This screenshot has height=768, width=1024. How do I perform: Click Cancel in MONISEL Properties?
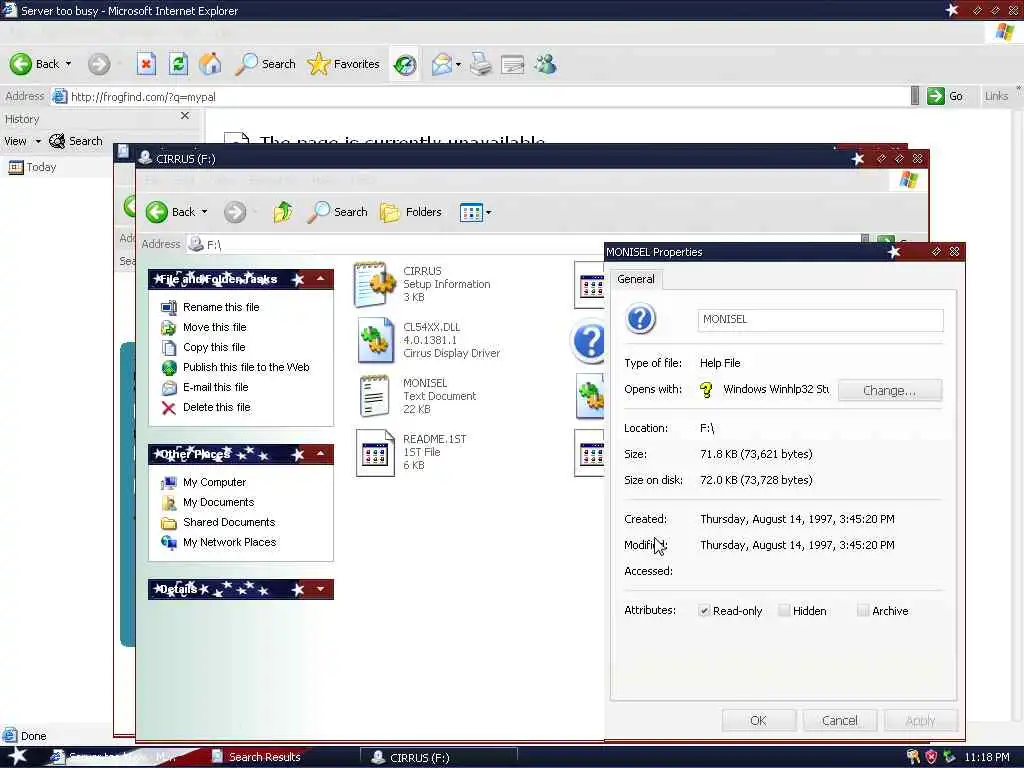(839, 720)
